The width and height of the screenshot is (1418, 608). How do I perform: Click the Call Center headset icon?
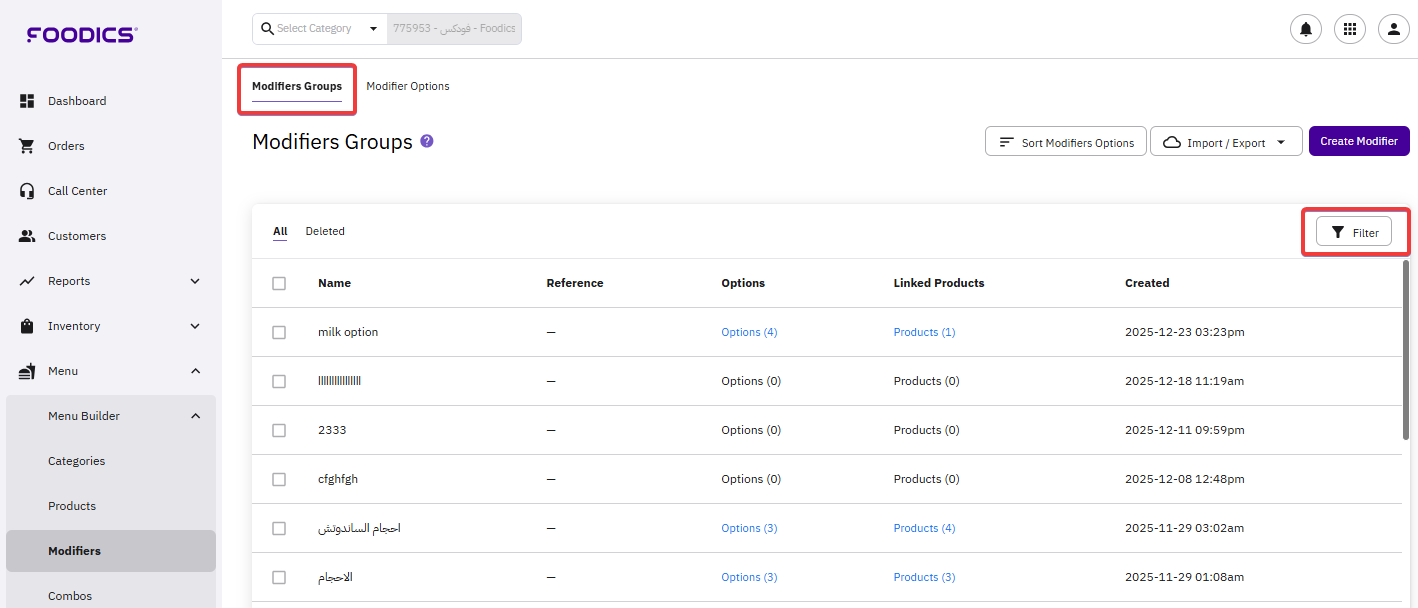pos(27,191)
